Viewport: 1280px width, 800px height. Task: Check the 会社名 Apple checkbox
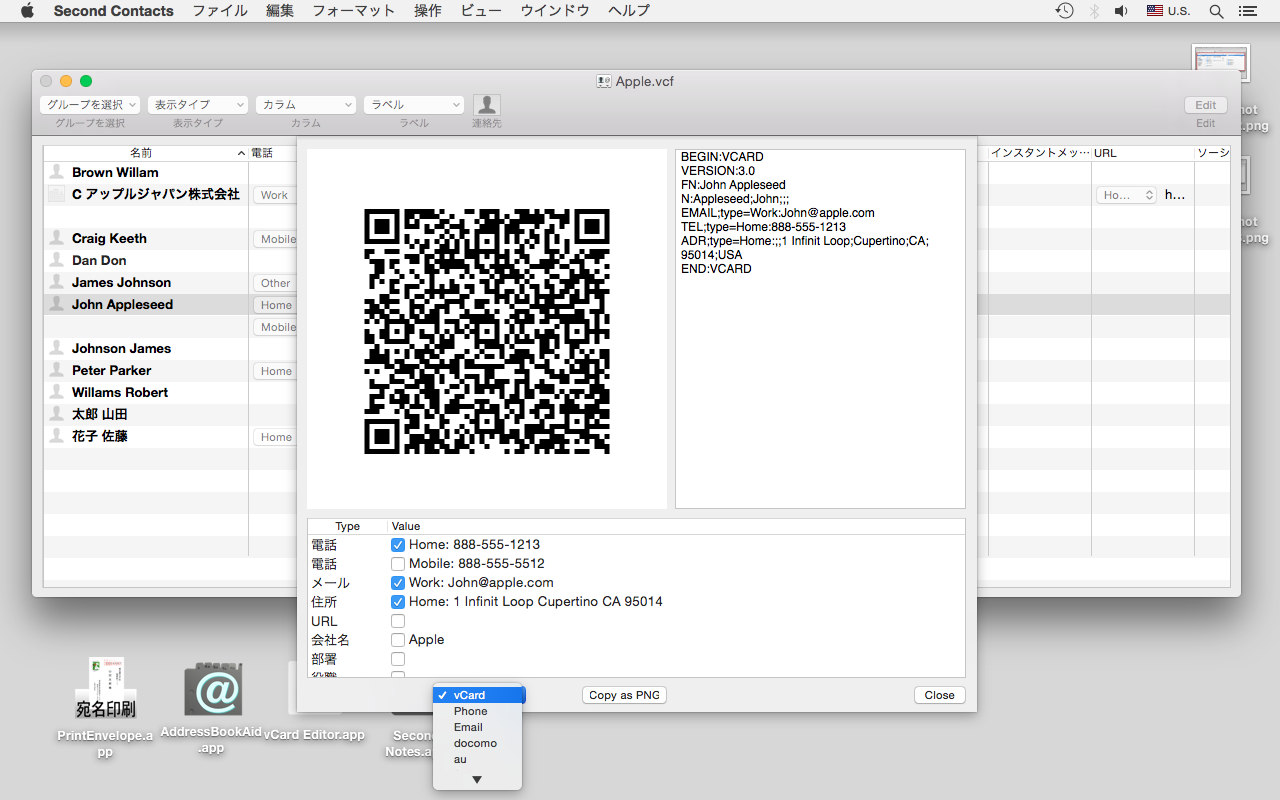click(x=398, y=640)
